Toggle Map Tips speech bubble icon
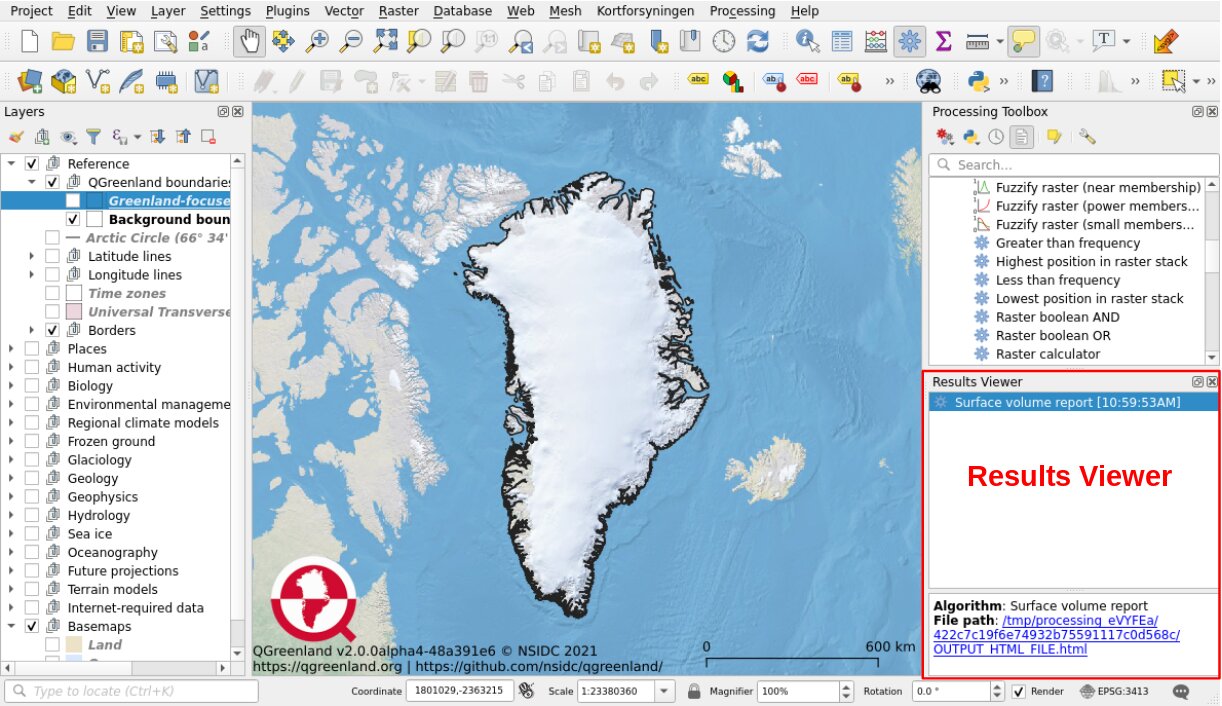Image resolution: width=1222 pixels, height=706 pixels. coord(1022,41)
